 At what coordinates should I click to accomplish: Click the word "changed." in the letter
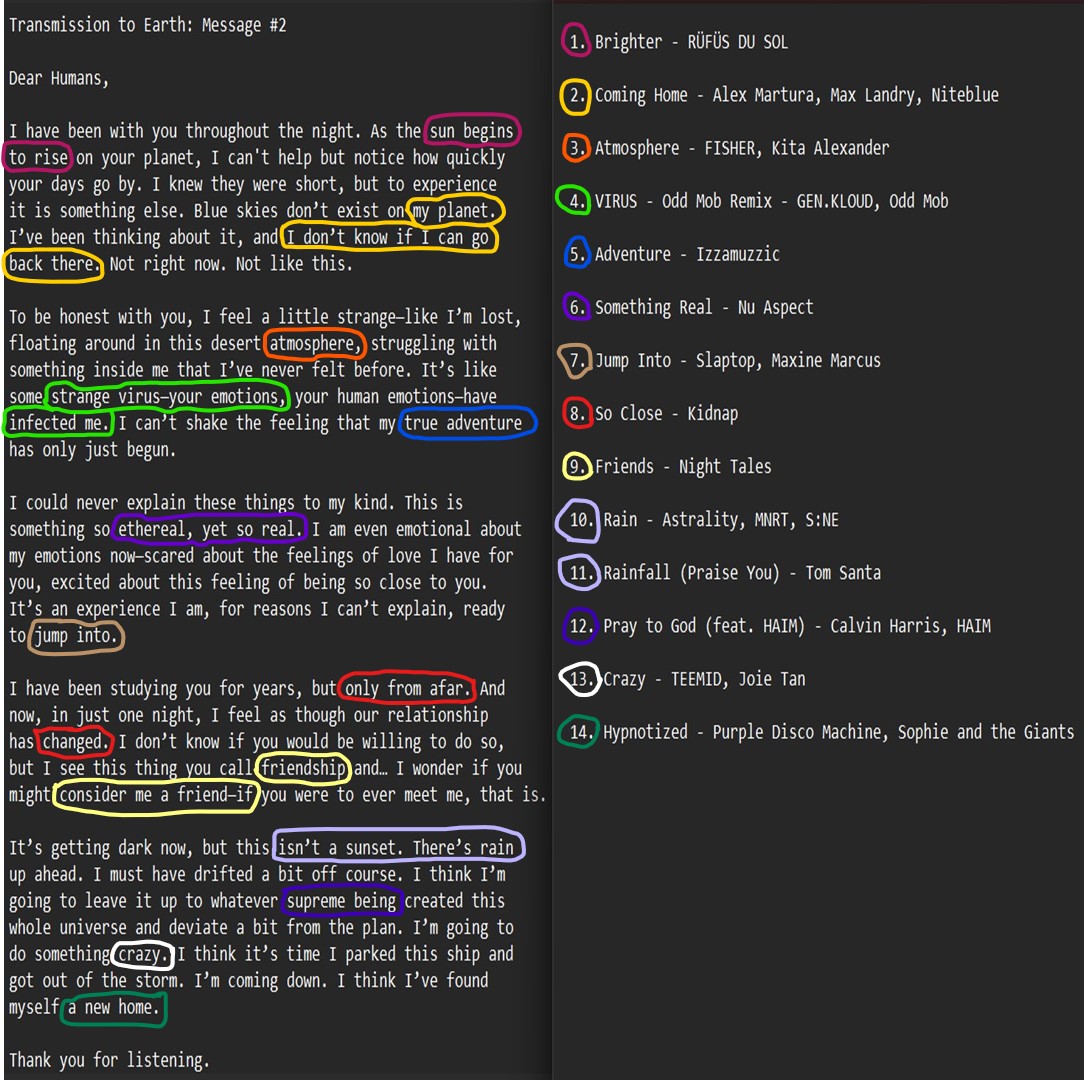pos(76,742)
